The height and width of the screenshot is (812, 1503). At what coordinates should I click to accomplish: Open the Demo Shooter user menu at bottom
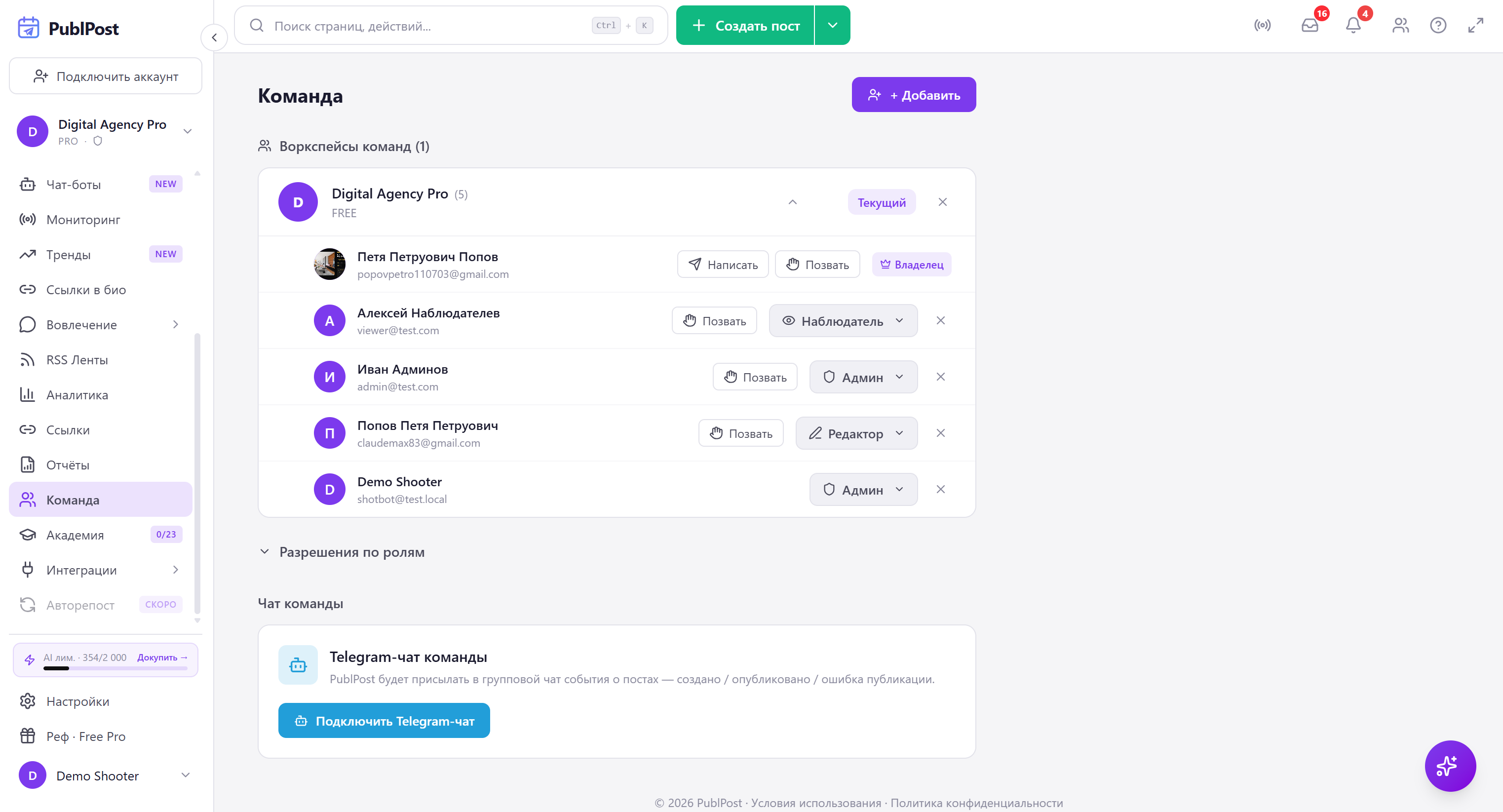click(105, 775)
